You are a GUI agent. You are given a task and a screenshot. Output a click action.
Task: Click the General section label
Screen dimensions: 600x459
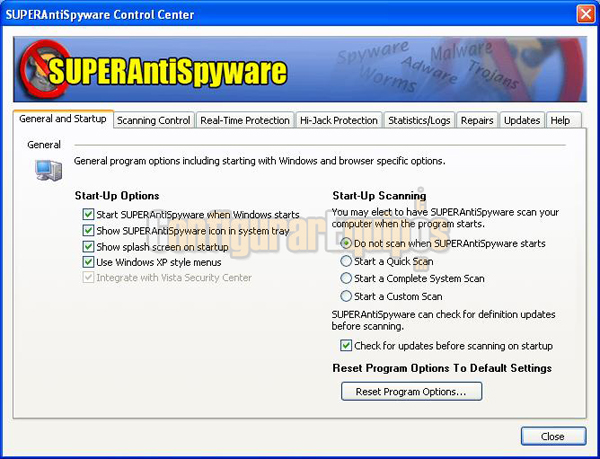(x=44, y=145)
